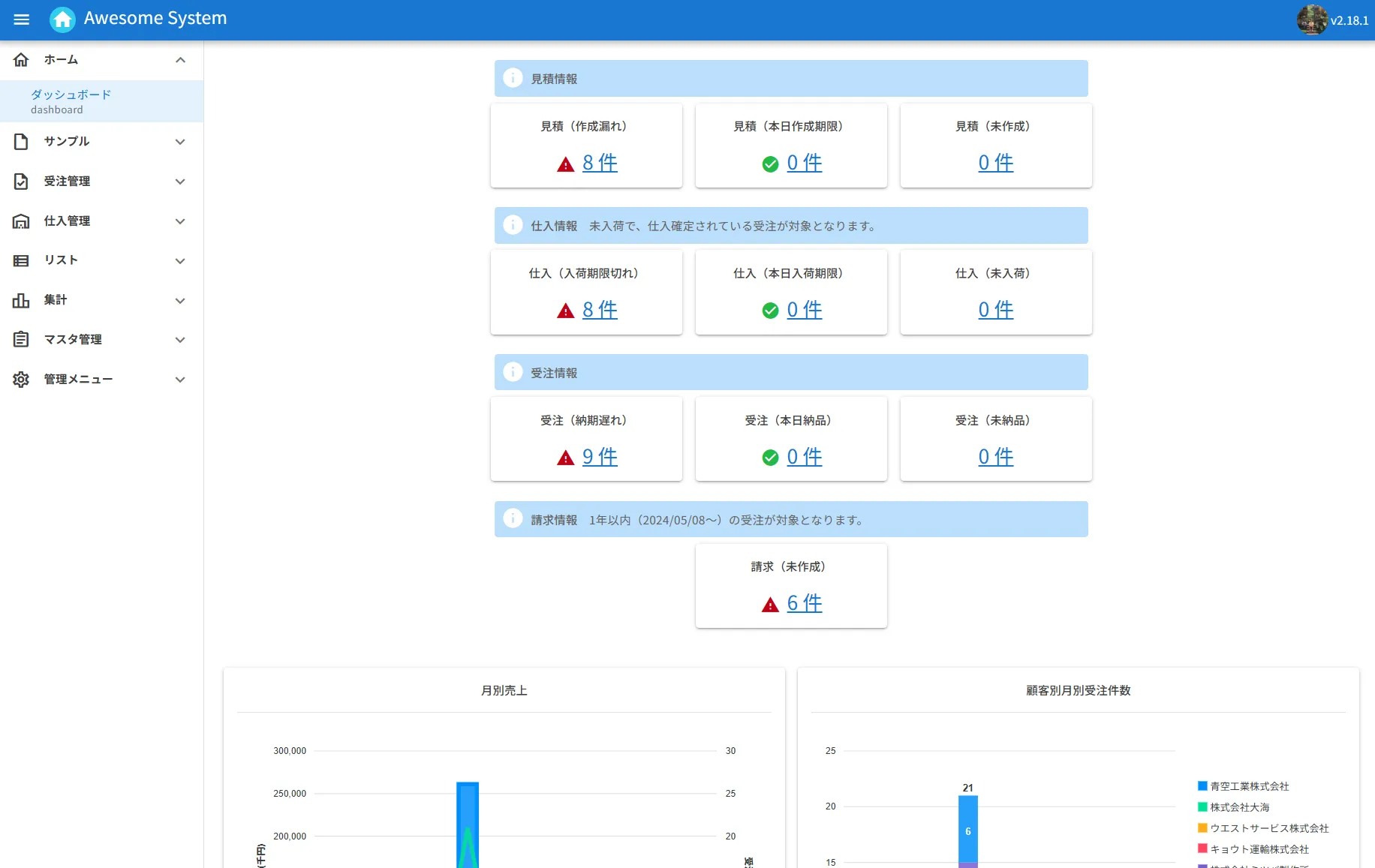Viewport: 1375px width, 868px height.
Task: Click the Awesome System home logo icon
Action: (62, 20)
